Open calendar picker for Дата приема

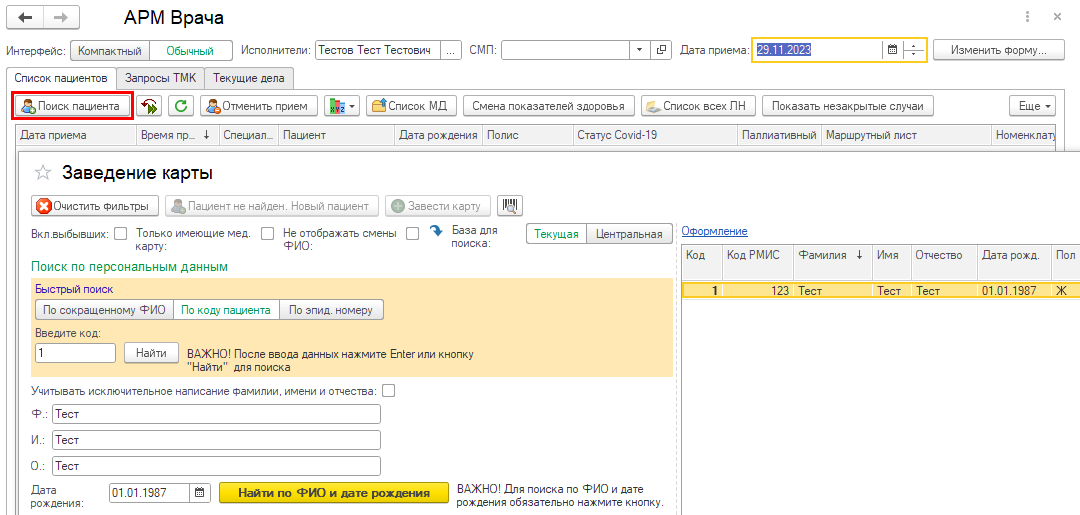pyautogui.click(x=891, y=50)
